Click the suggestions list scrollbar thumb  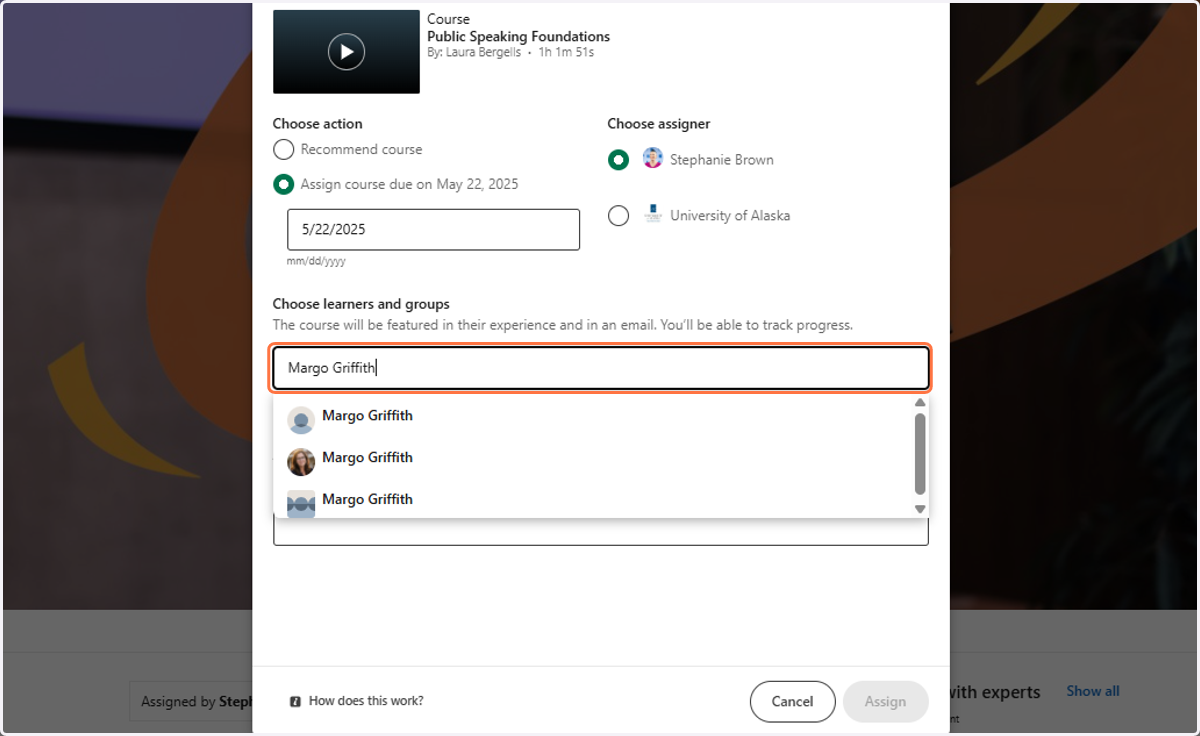(920, 454)
